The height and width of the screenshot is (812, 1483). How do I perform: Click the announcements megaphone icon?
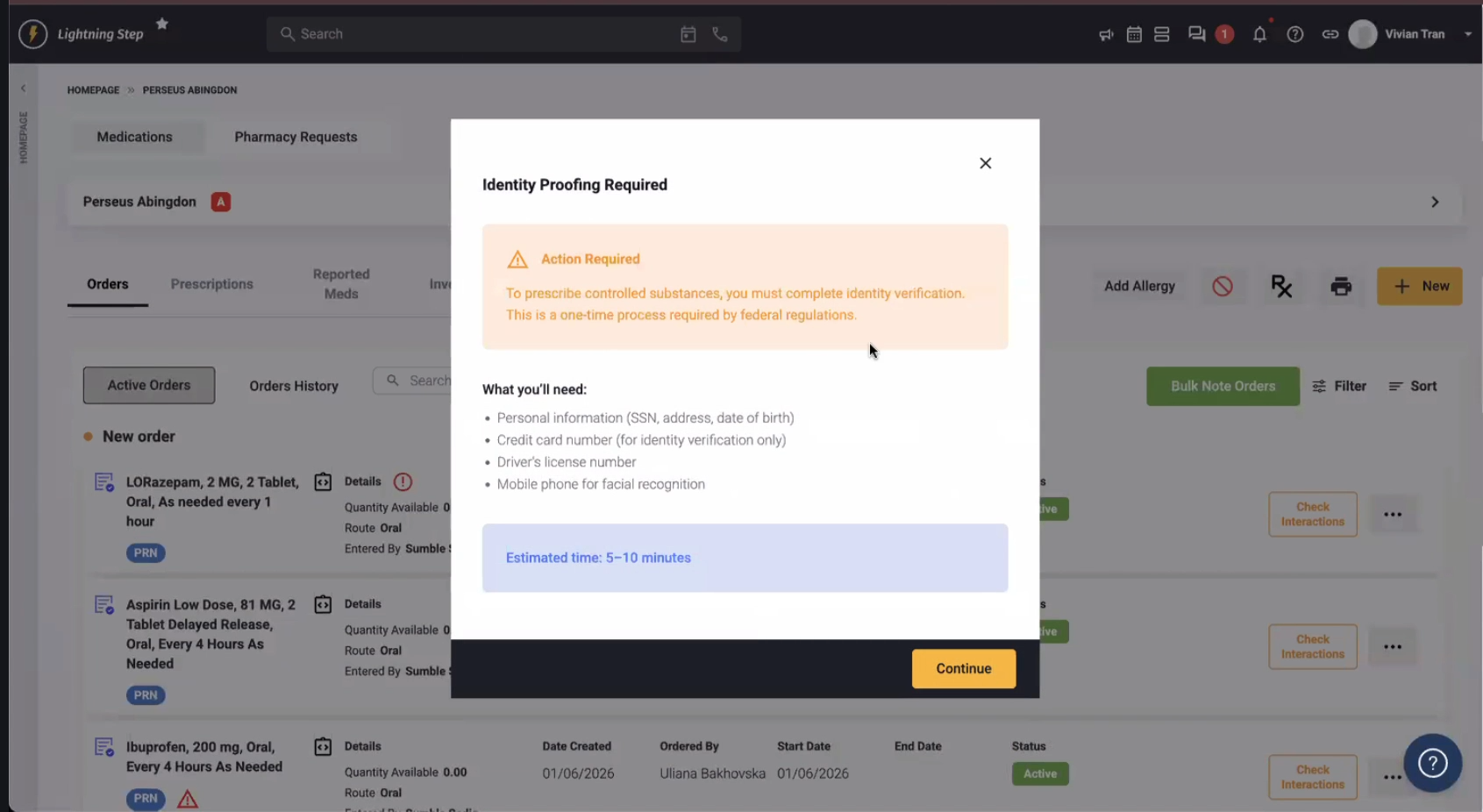pyautogui.click(x=1106, y=34)
